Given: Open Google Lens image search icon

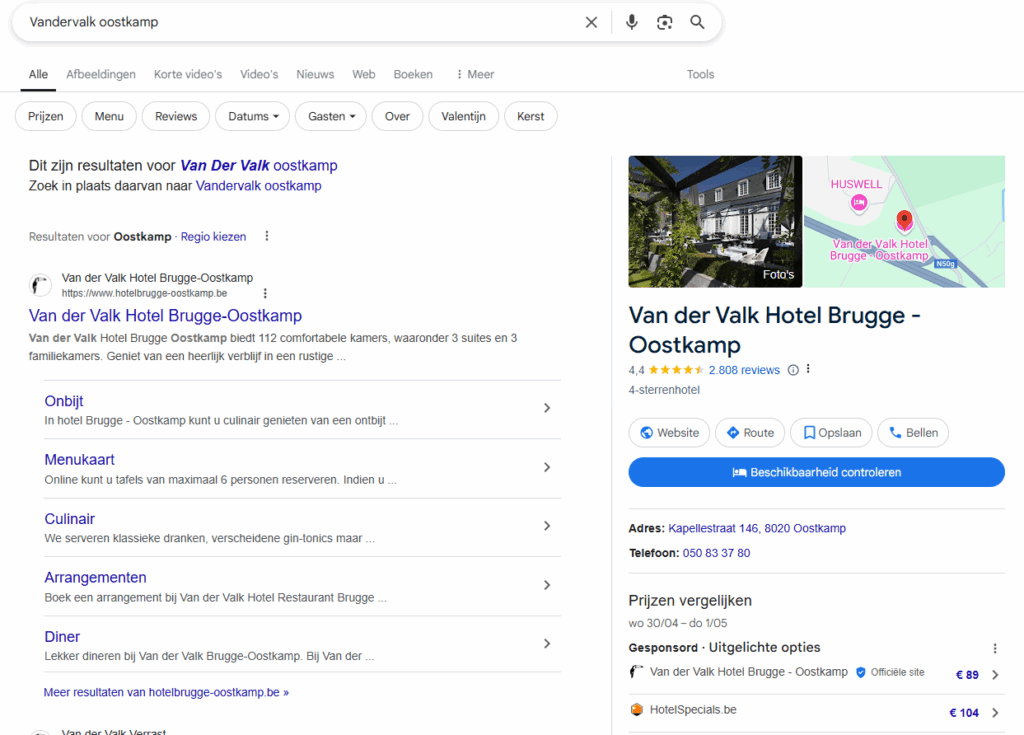Looking at the screenshot, I should [x=664, y=22].
